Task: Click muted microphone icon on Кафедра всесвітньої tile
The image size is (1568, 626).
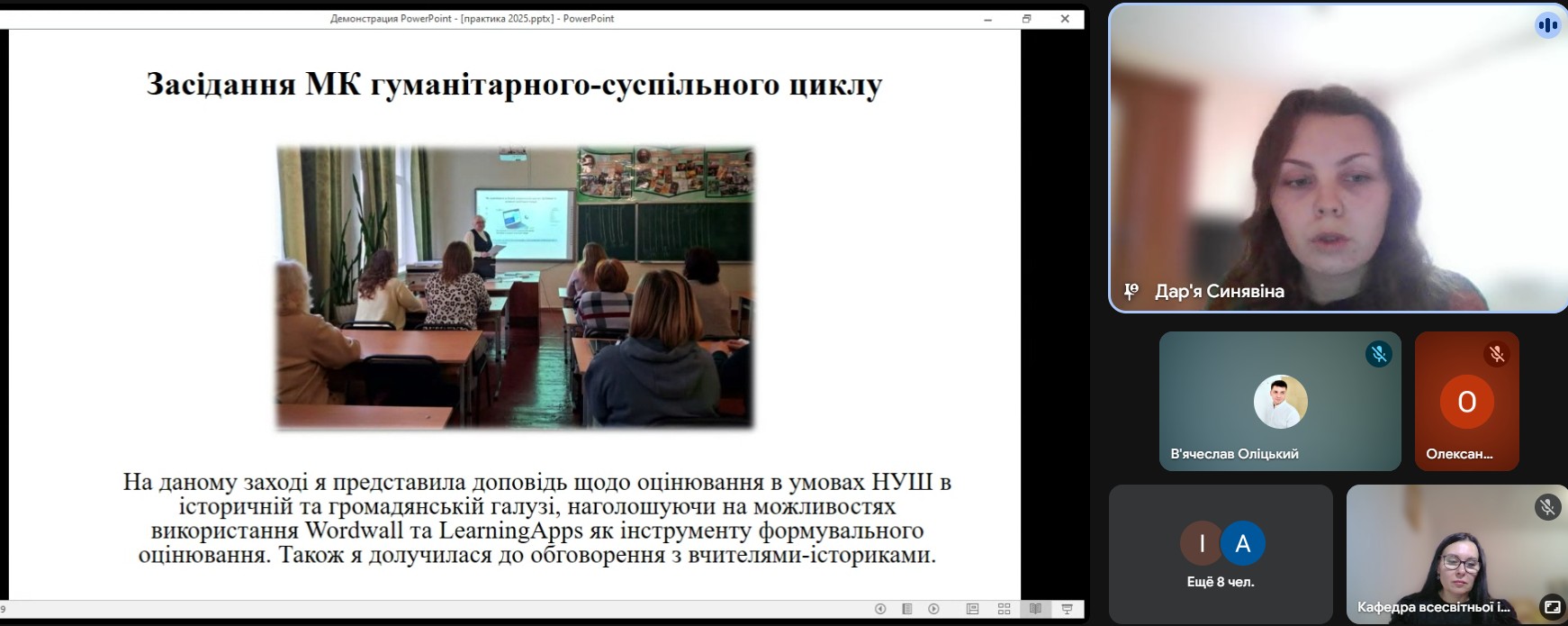Action: 1547,507
